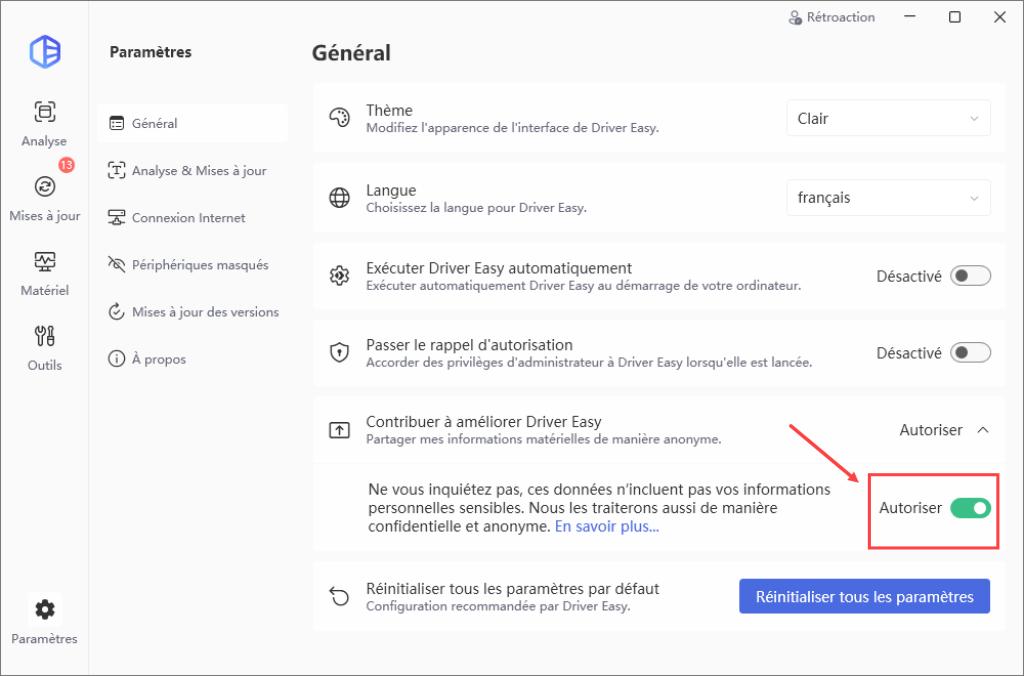1024x676 pixels.
Task: Select the Général settings tab
Action: click(x=193, y=123)
